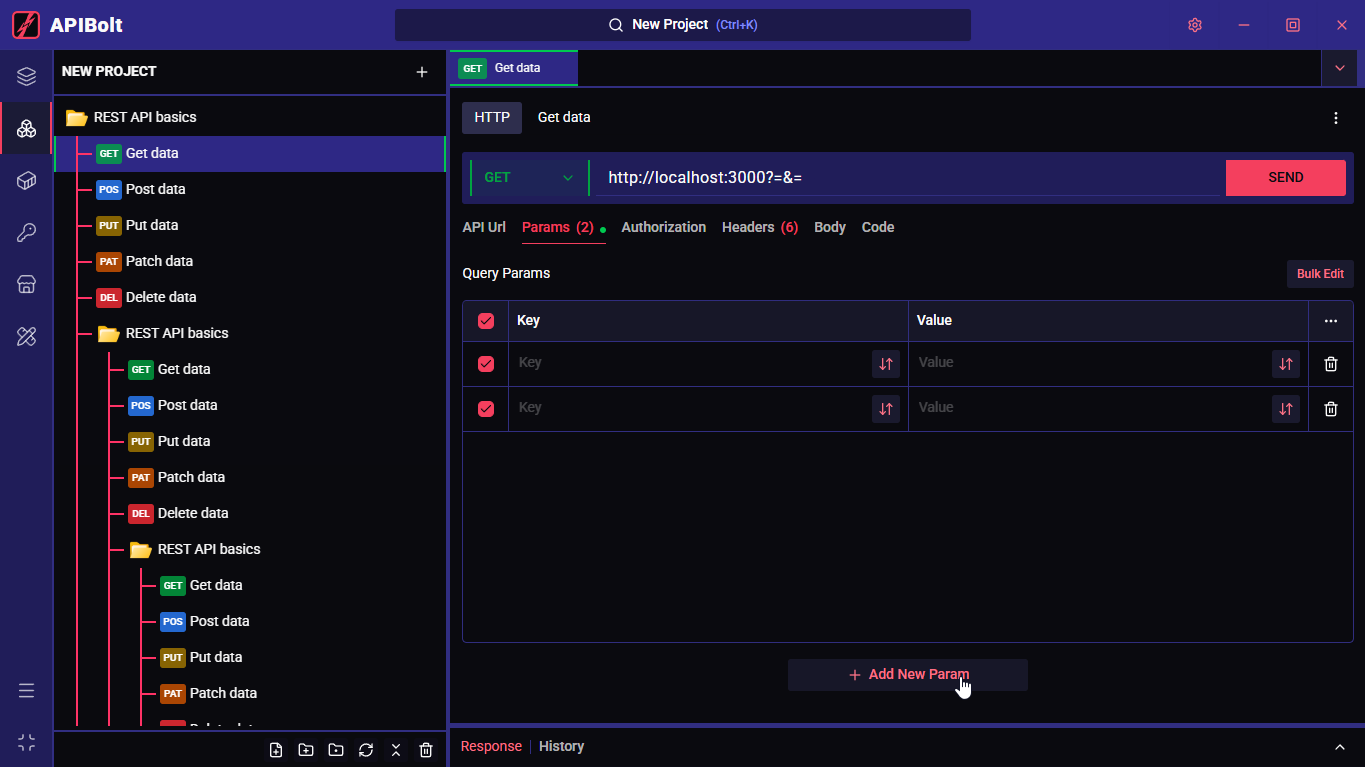Click the add folder icon in bottom toolbar
Viewport: 1365px width, 767px height.
306,750
